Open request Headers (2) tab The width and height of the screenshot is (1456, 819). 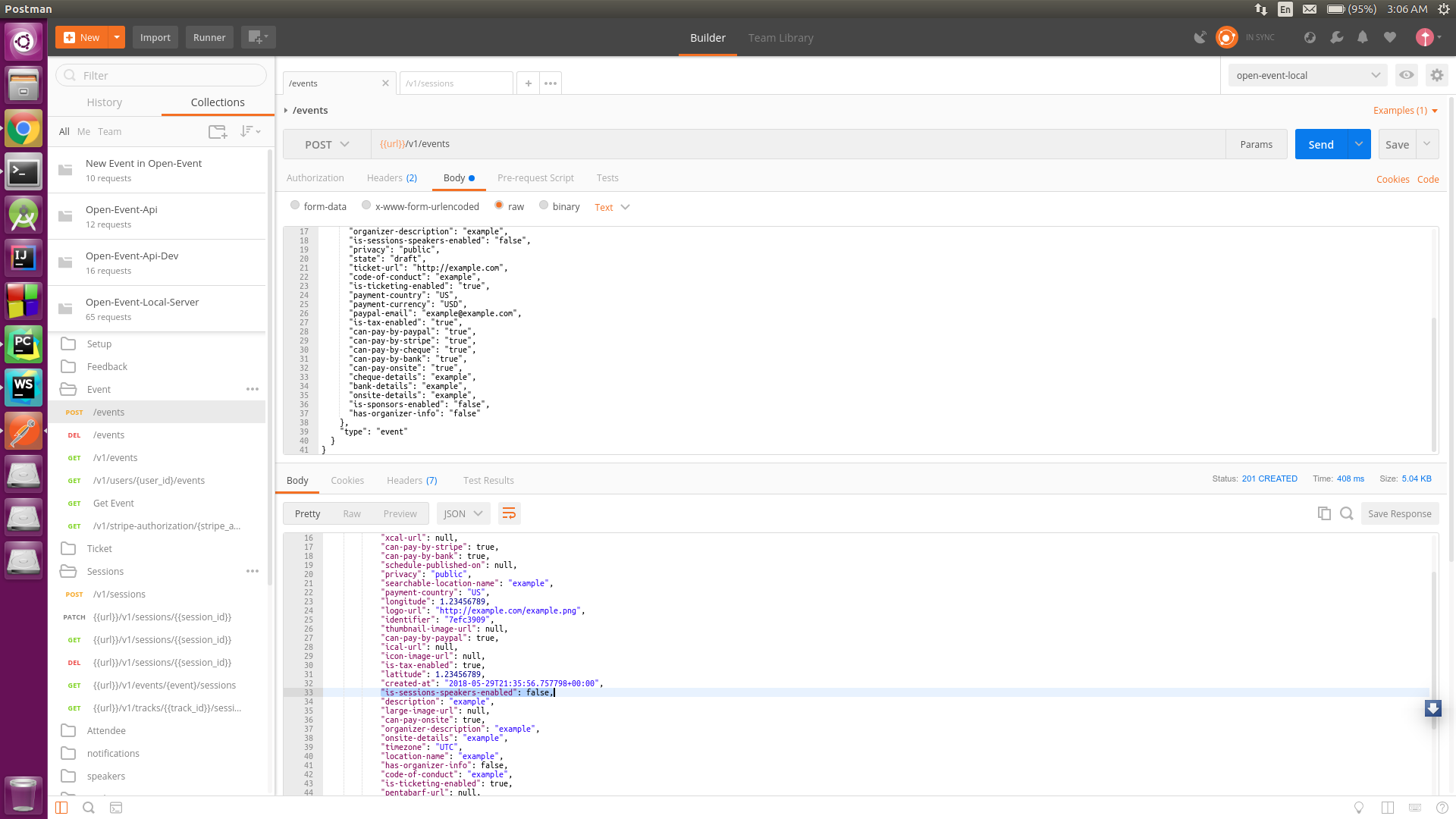(x=392, y=178)
